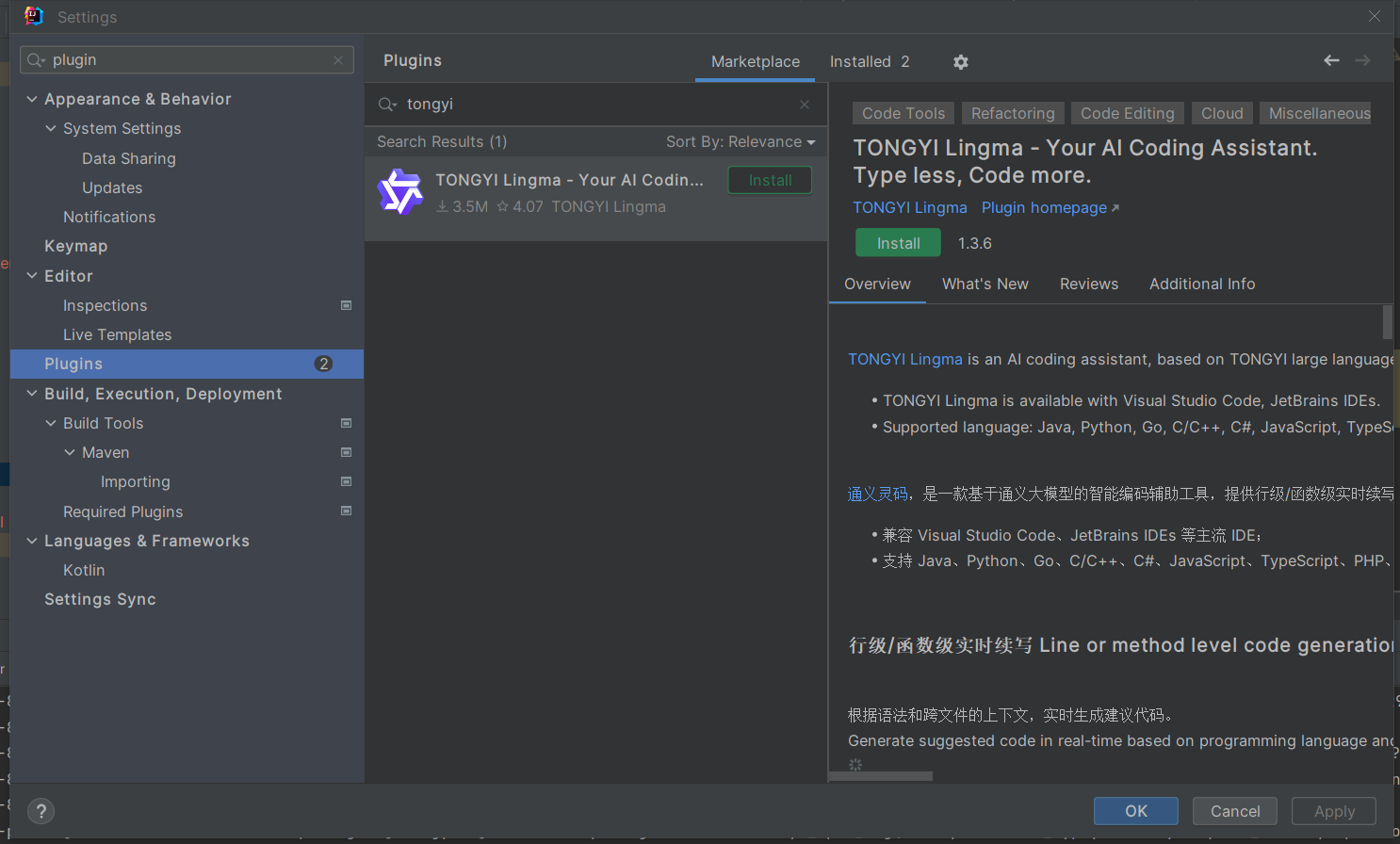Open the plugins gear settings menu

click(x=961, y=62)
